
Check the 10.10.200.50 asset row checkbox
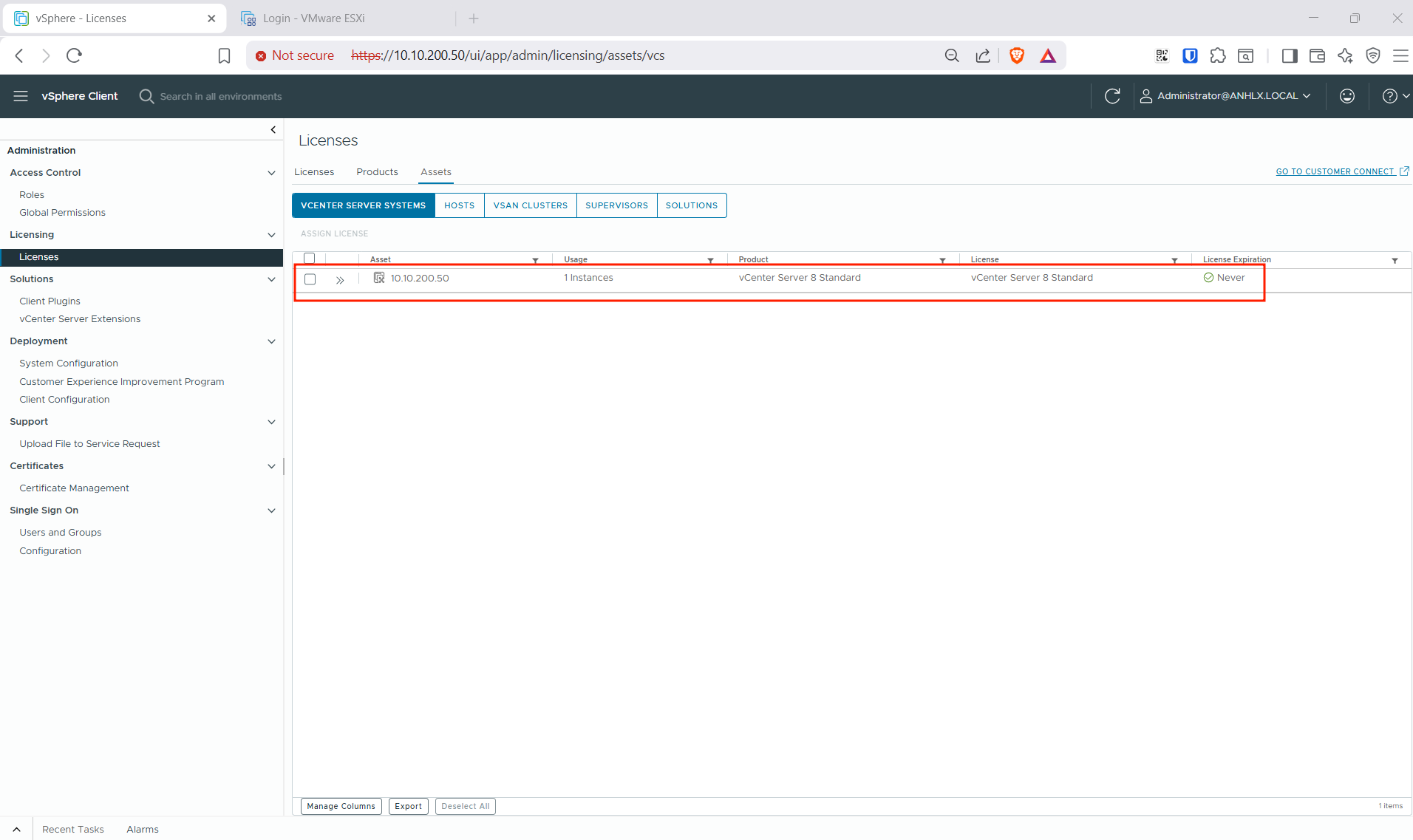point(310,279)
